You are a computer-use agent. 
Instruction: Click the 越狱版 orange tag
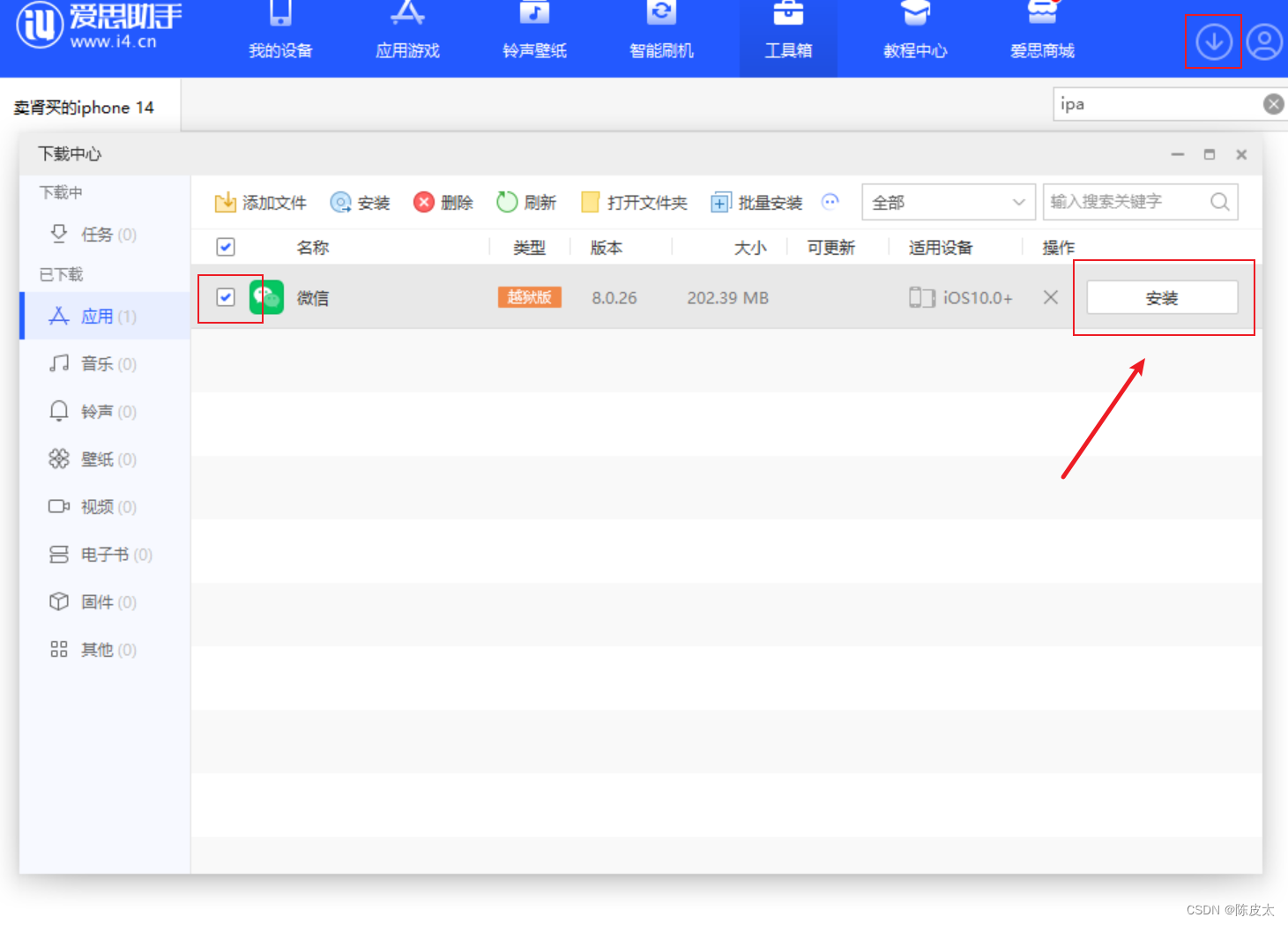pyautogui.click(x=530, y=297)
